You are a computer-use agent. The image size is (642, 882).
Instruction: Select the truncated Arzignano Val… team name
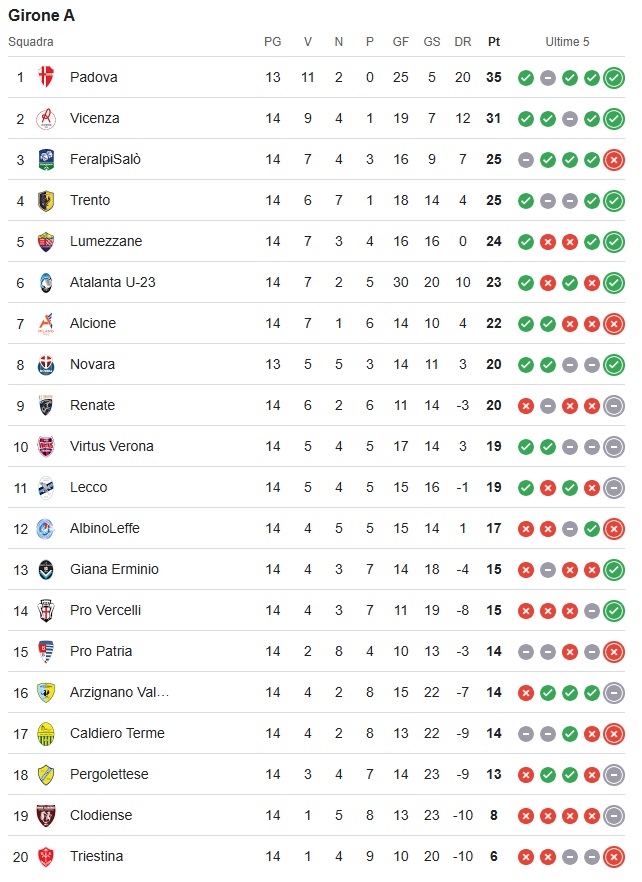pyautogui.click(x=119, y=692)
